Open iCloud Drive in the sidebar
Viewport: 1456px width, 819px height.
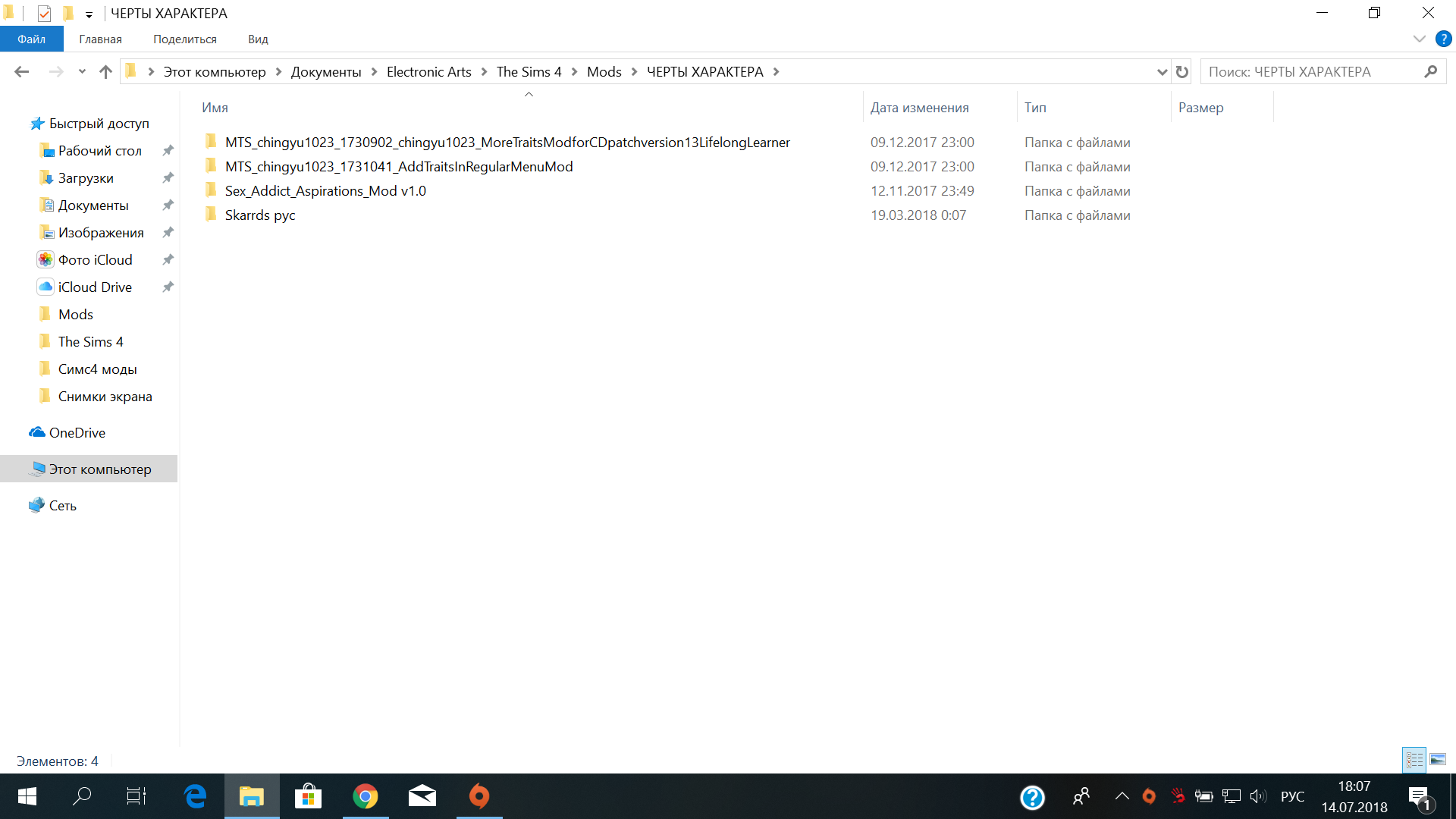95,287
